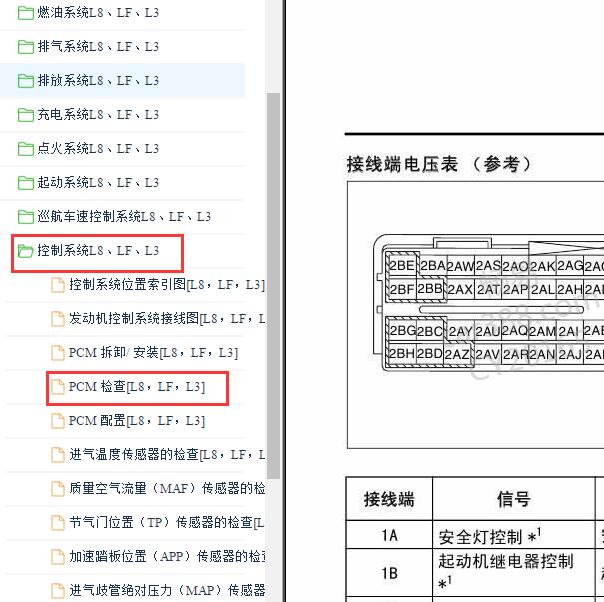Open 进气歧管绝对压力（MAP）传感器 page
The height and width of the screenshot is (602, 604).
(x=167, y=590)
